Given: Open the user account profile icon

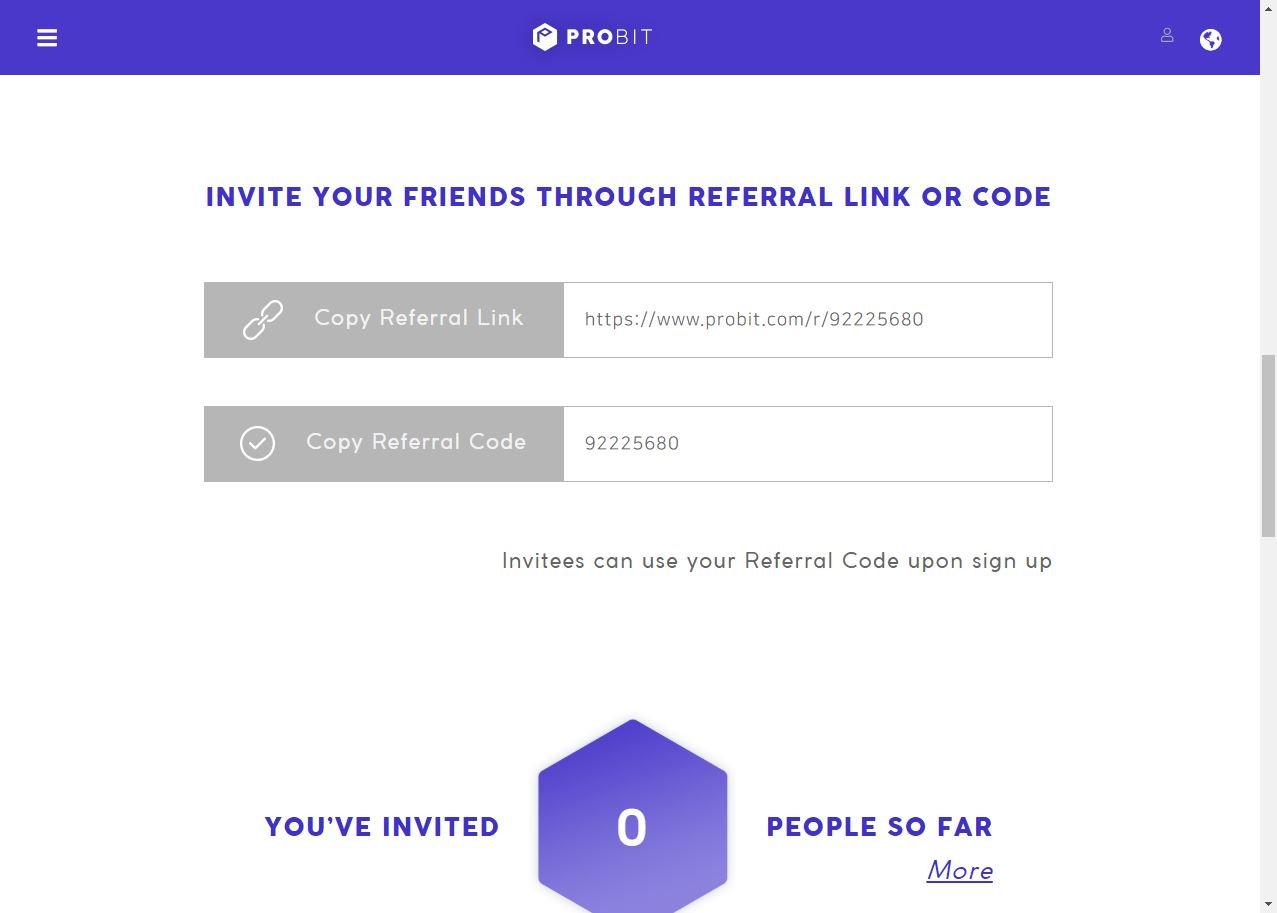Looking at the screenshot, I should [1167, 36].
